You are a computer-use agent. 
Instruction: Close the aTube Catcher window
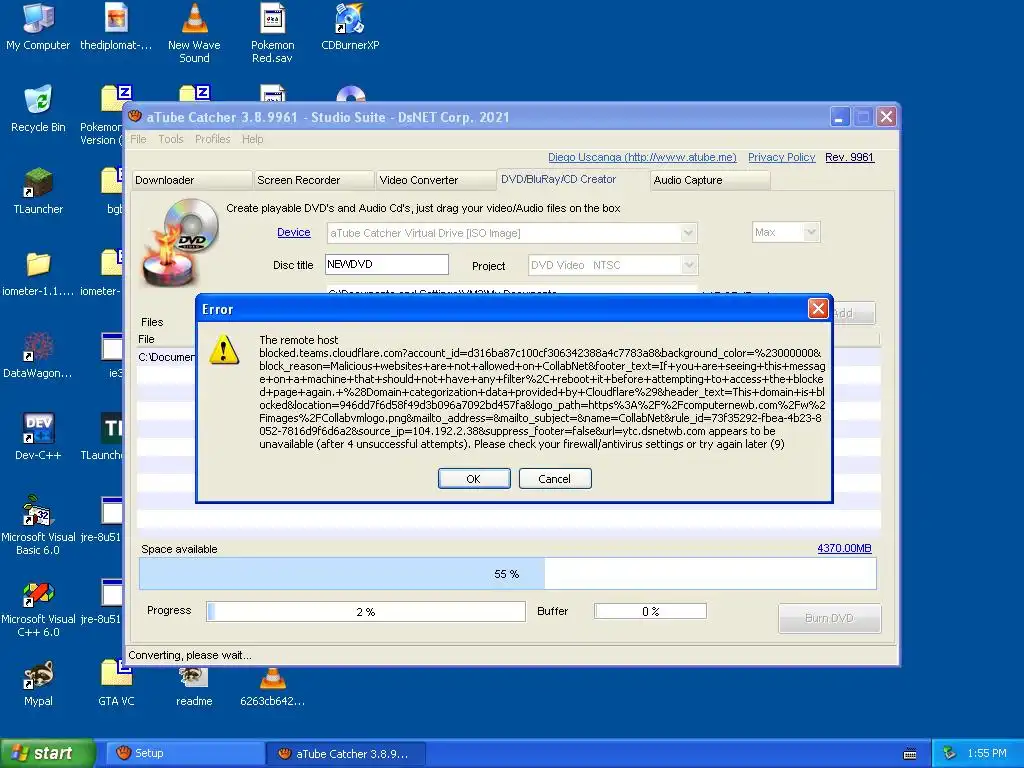pyautogui.click(x=886, y=117)
